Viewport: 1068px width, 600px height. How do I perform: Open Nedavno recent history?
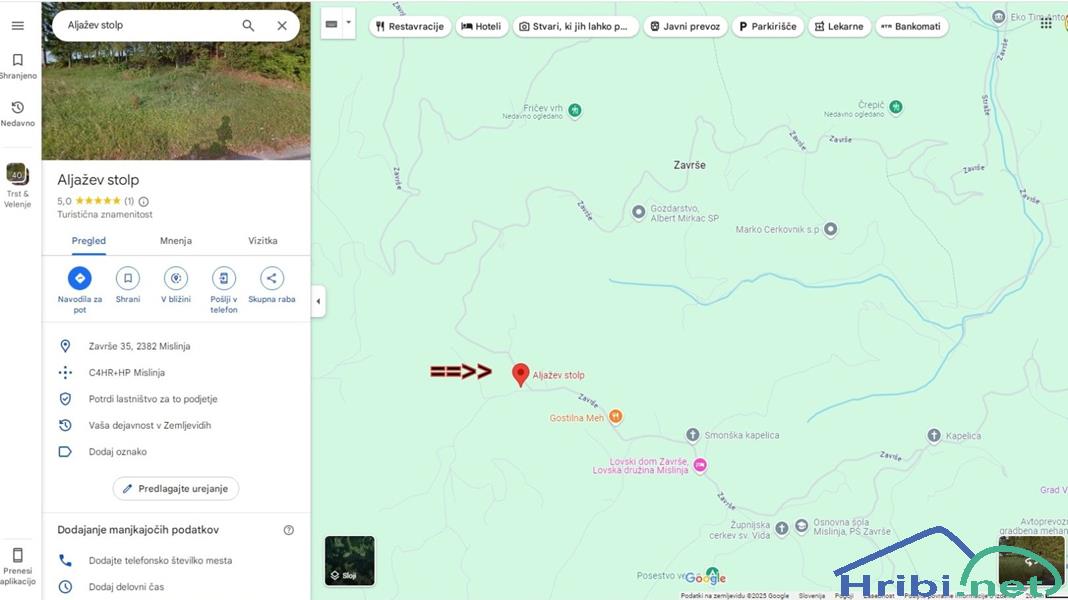18,114
